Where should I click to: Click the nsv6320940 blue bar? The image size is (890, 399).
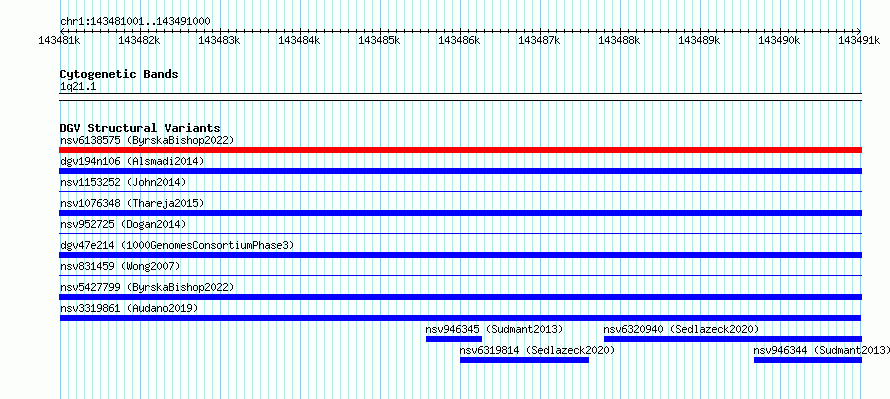[733, 339]
